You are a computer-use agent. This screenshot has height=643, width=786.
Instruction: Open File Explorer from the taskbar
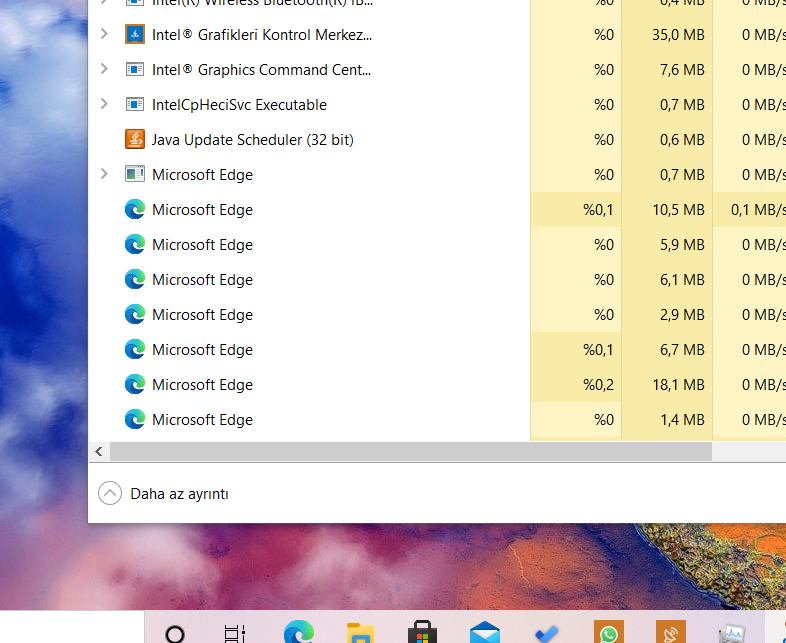360,633
